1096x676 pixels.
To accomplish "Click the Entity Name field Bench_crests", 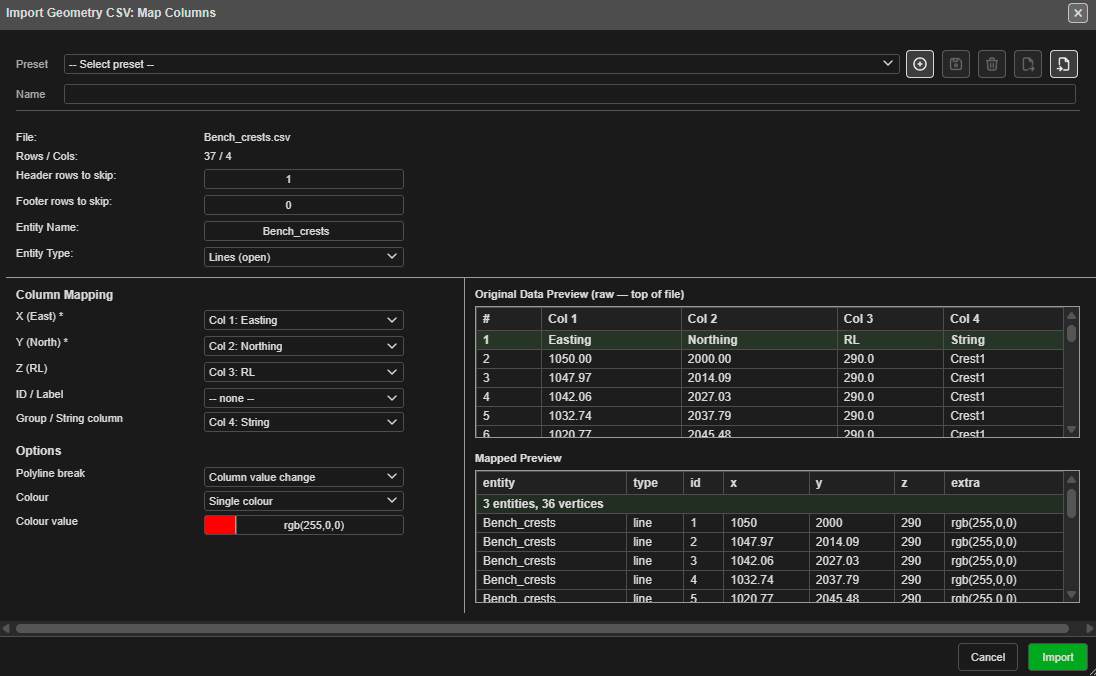I will point(303,231).
